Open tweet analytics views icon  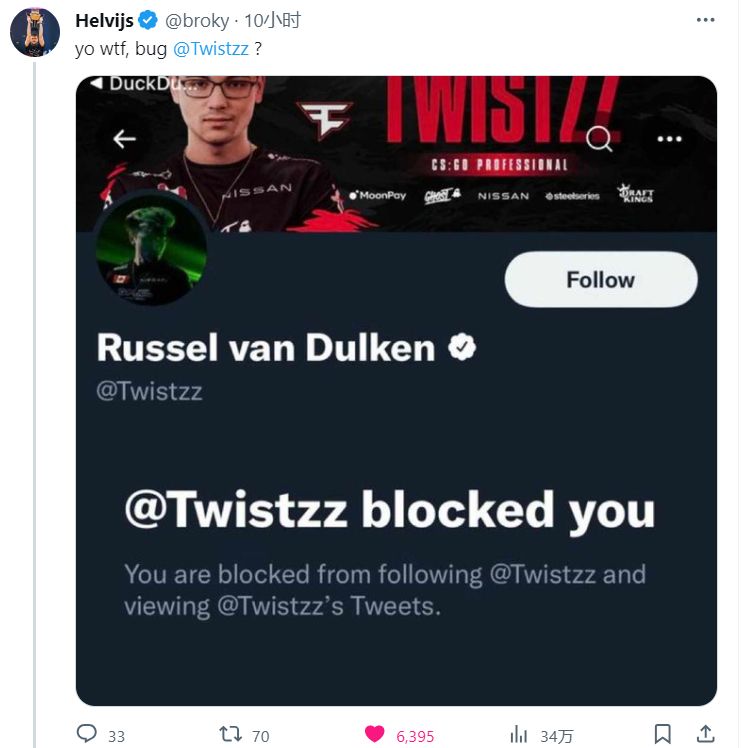click(519, 735)
